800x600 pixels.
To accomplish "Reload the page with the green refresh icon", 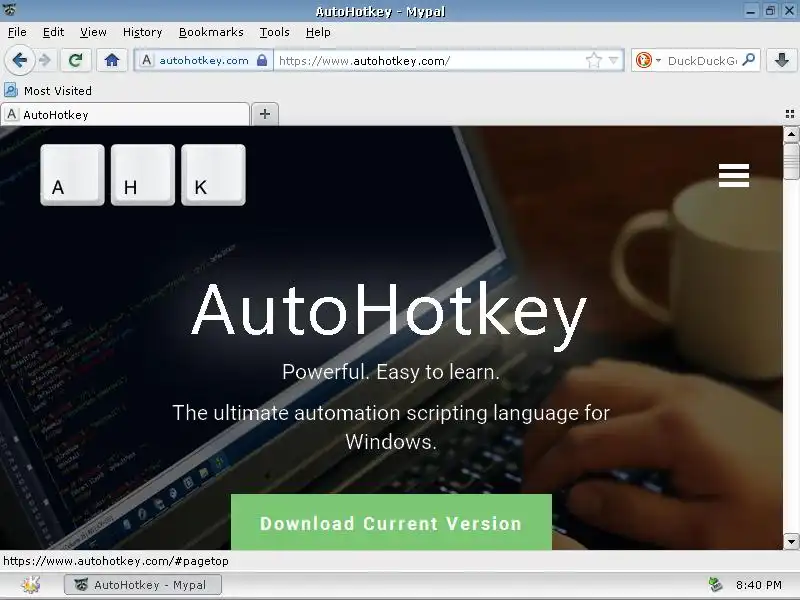I will [76, 60].
